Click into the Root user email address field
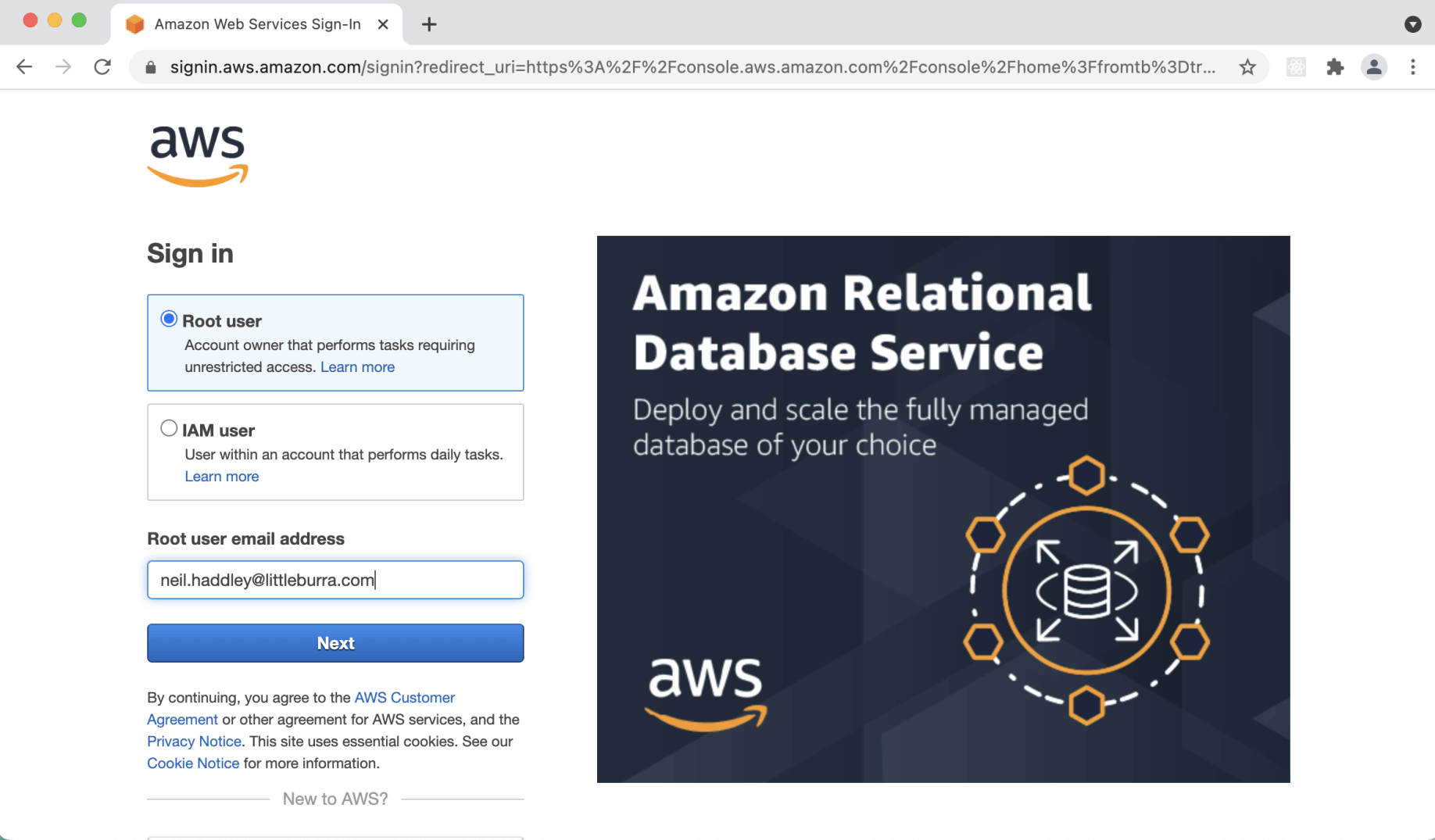 [x=335, y=580]
